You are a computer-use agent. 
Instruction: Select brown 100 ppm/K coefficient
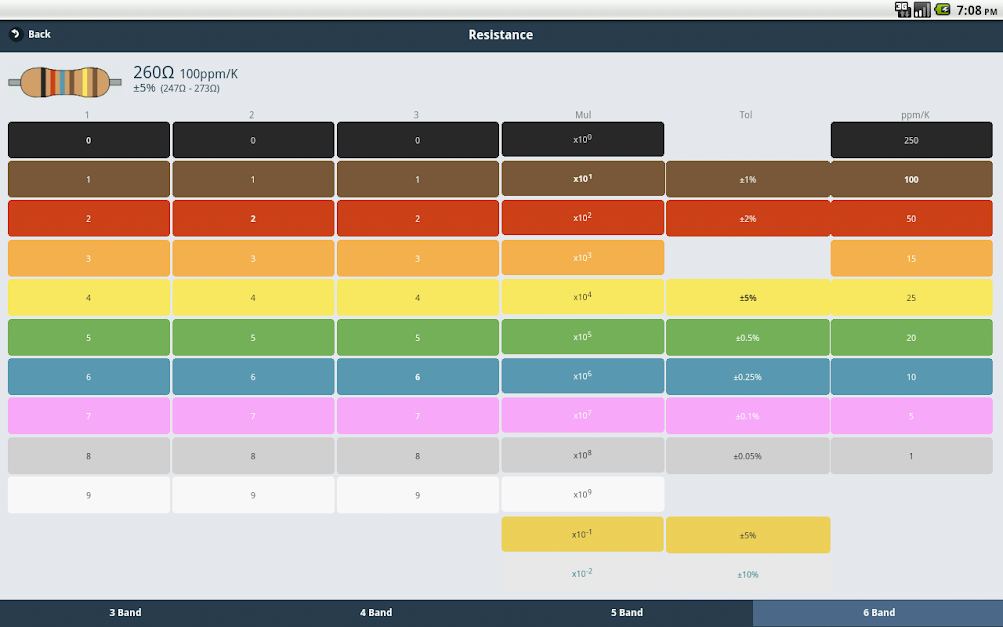(912, 179)
